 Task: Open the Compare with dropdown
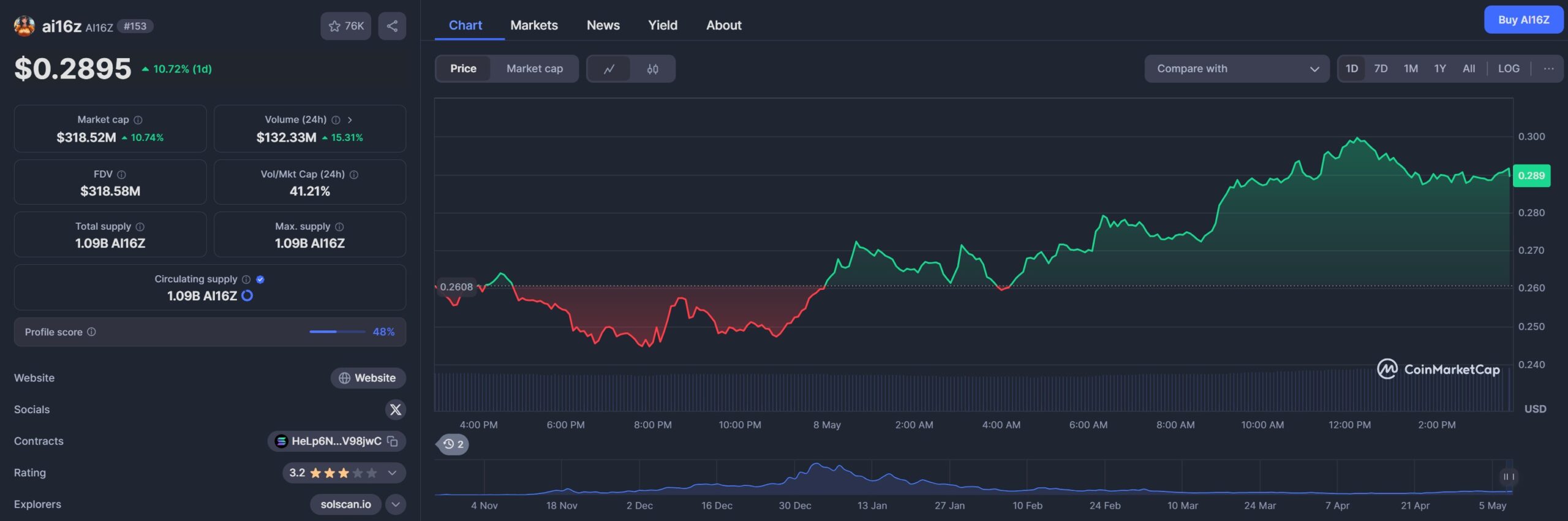pos(1237,69)
